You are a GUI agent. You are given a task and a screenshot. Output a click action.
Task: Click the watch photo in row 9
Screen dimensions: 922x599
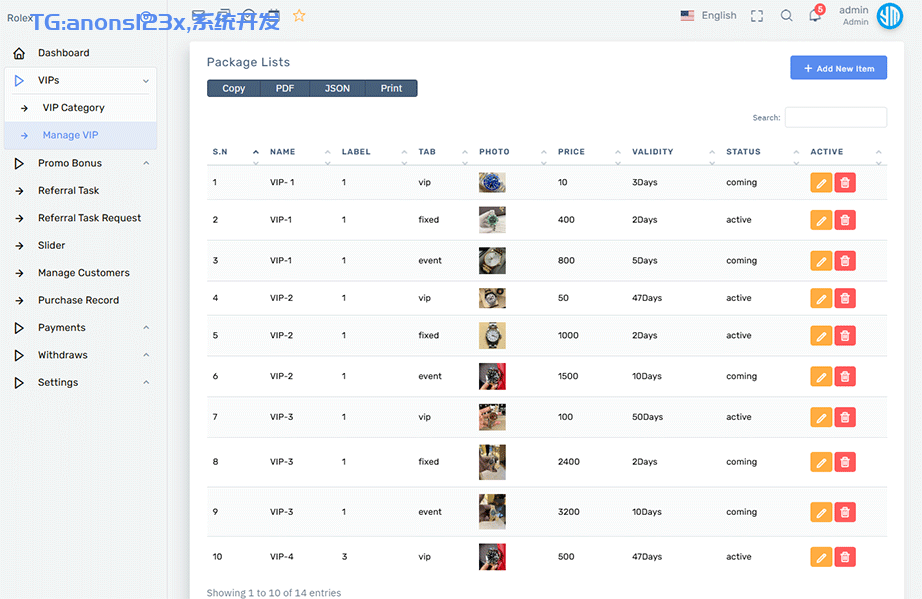pos(492,512)
